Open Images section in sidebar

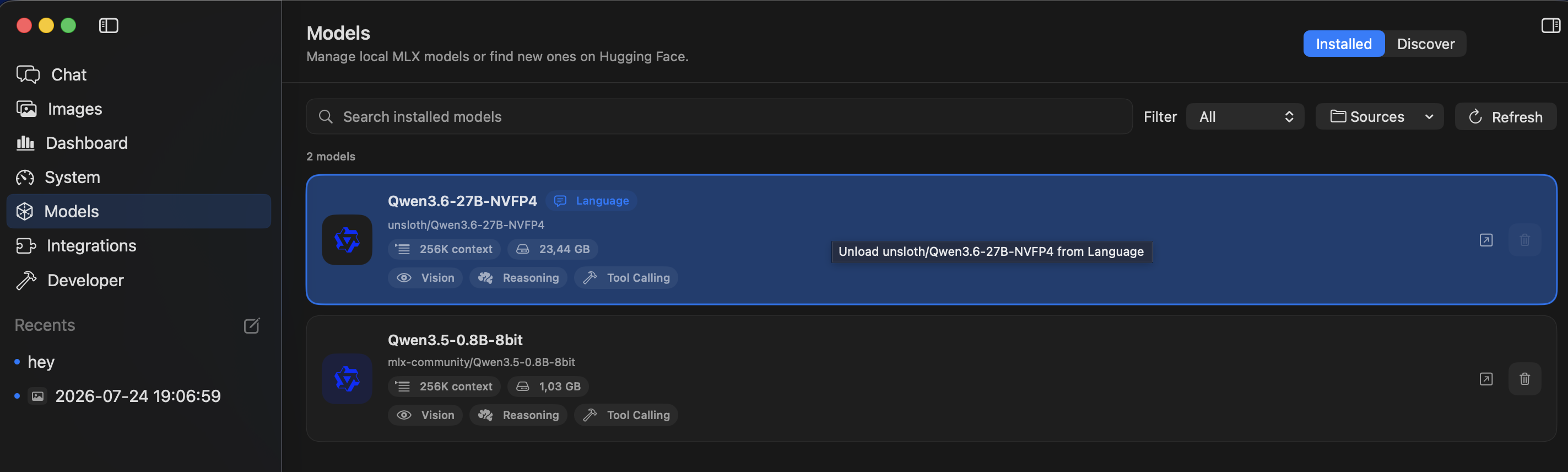pos(139,109)
